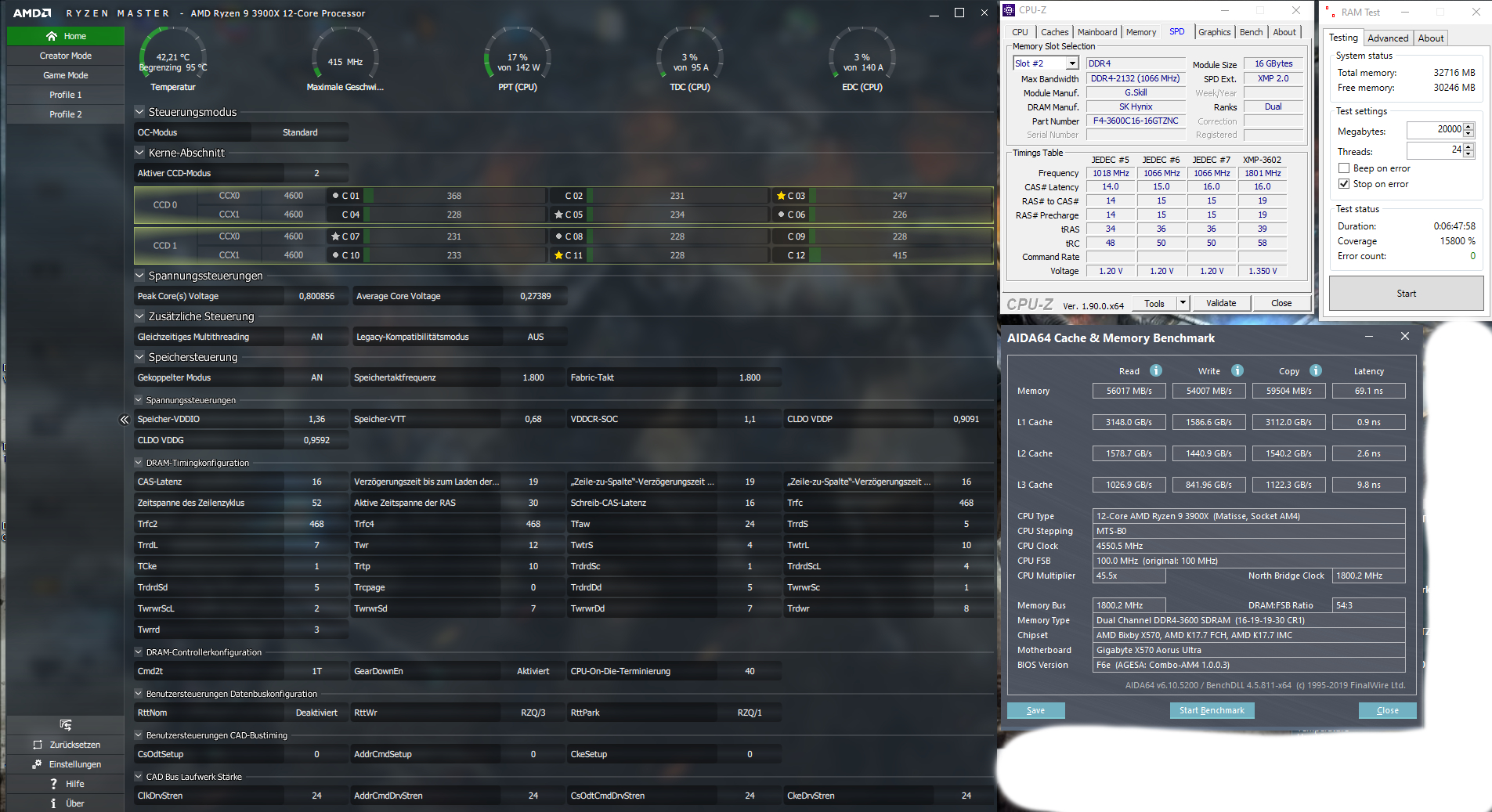
Task: Collapse Benutzersteuerungen CAD-Bustiming section
Action: (x=139, y=735)
